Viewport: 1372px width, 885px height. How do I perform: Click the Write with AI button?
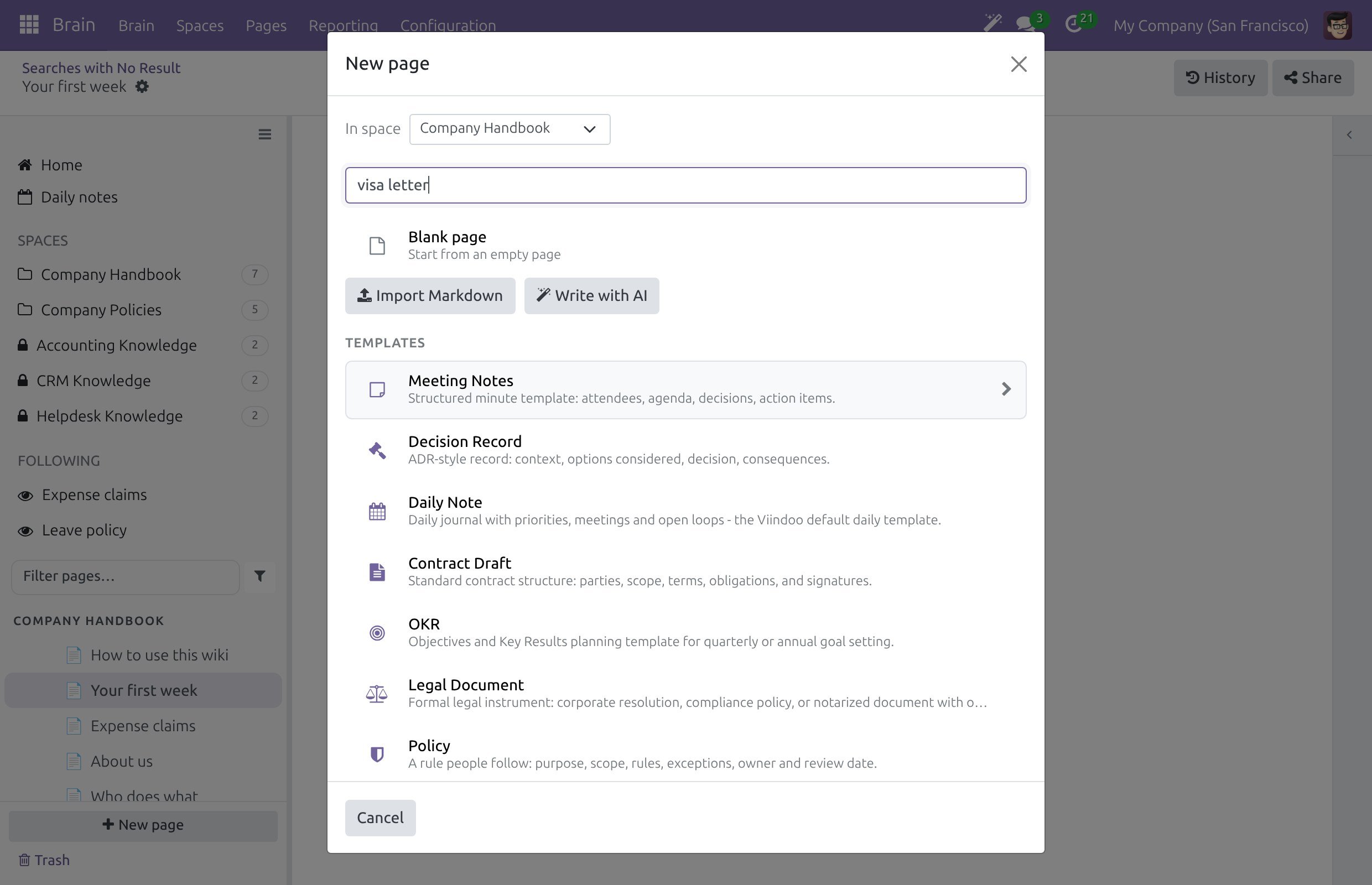591,296
